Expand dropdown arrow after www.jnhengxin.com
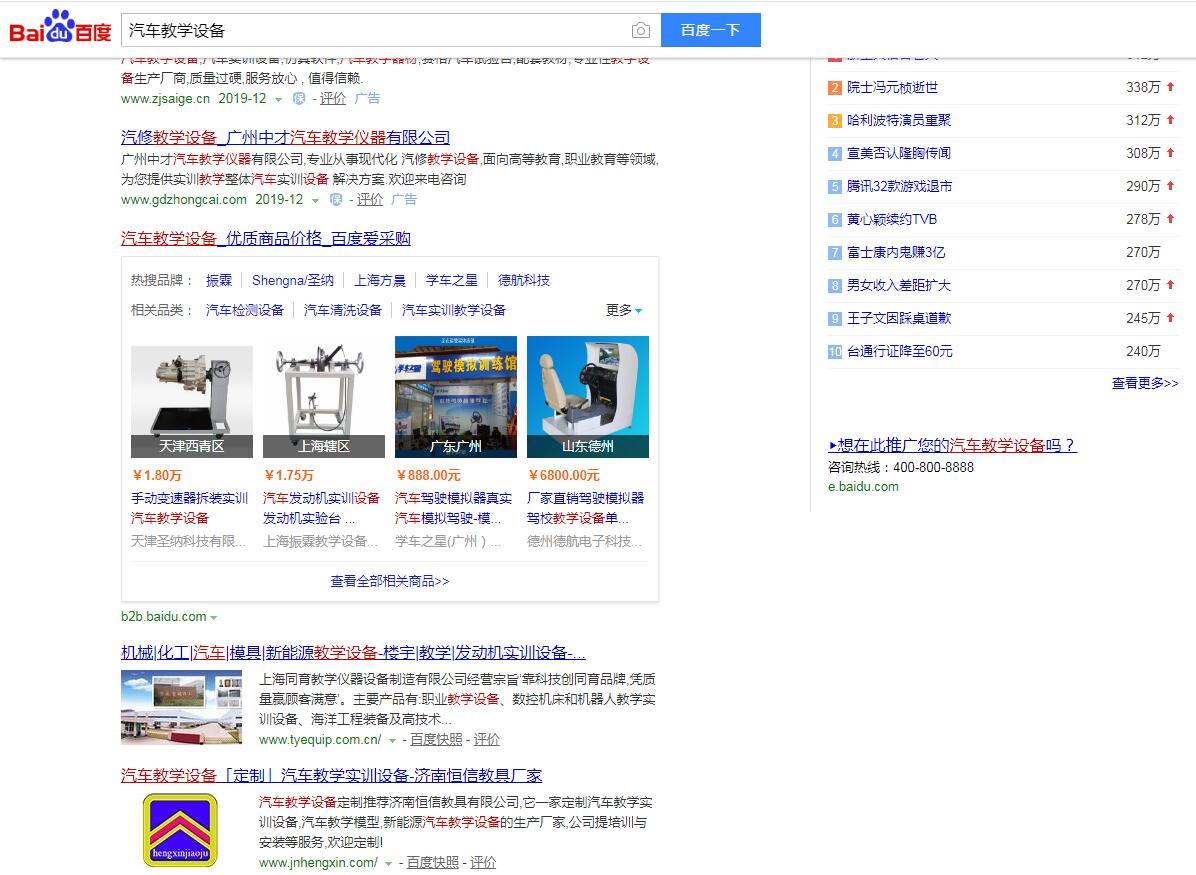The image size is (1196, 875). point(388,864)
